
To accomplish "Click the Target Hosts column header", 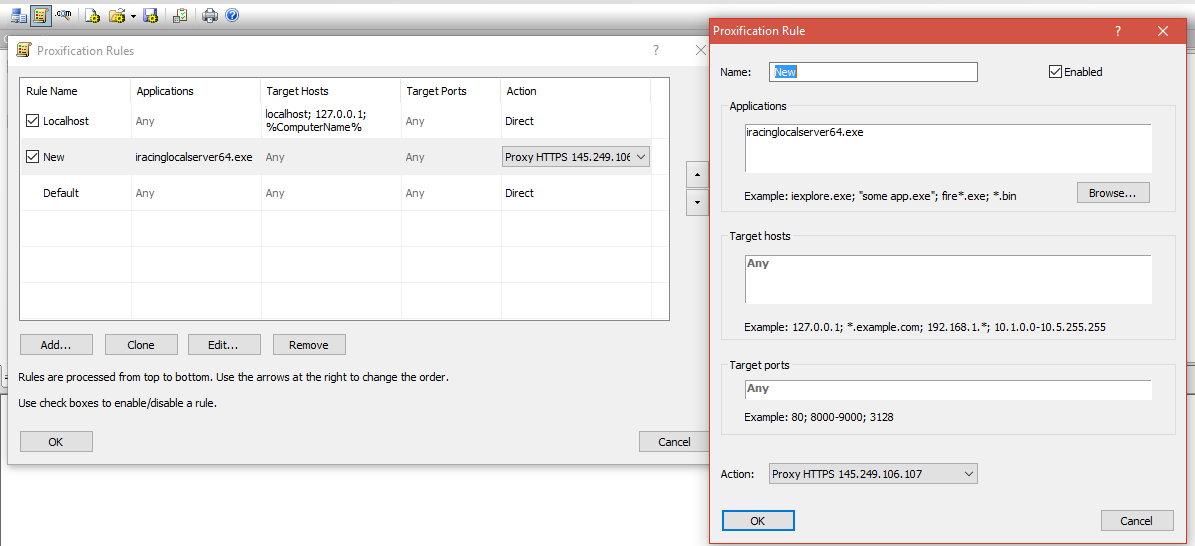I will pos(297,91).
